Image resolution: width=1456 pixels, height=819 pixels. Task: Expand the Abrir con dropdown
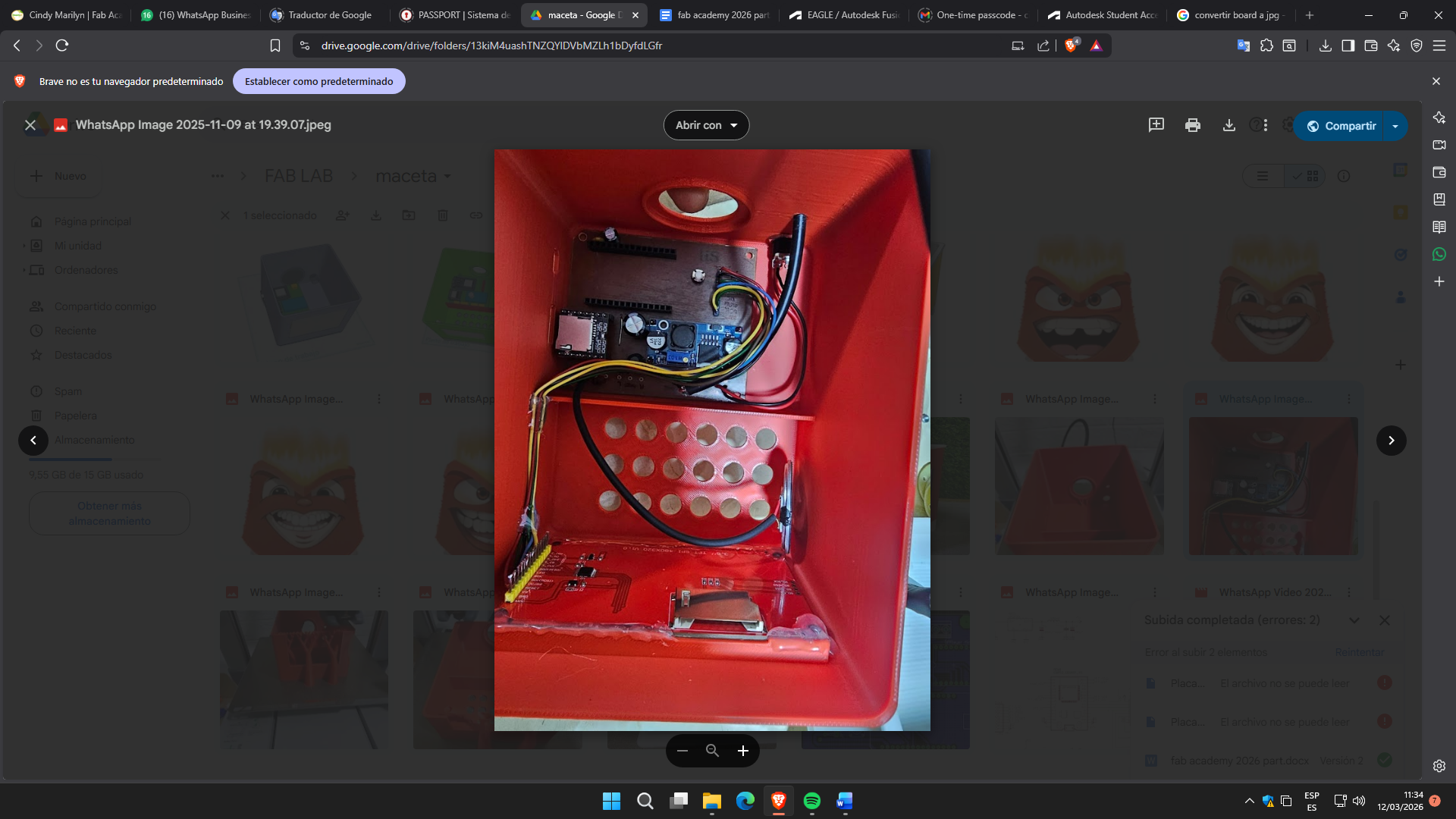[706, 125]
